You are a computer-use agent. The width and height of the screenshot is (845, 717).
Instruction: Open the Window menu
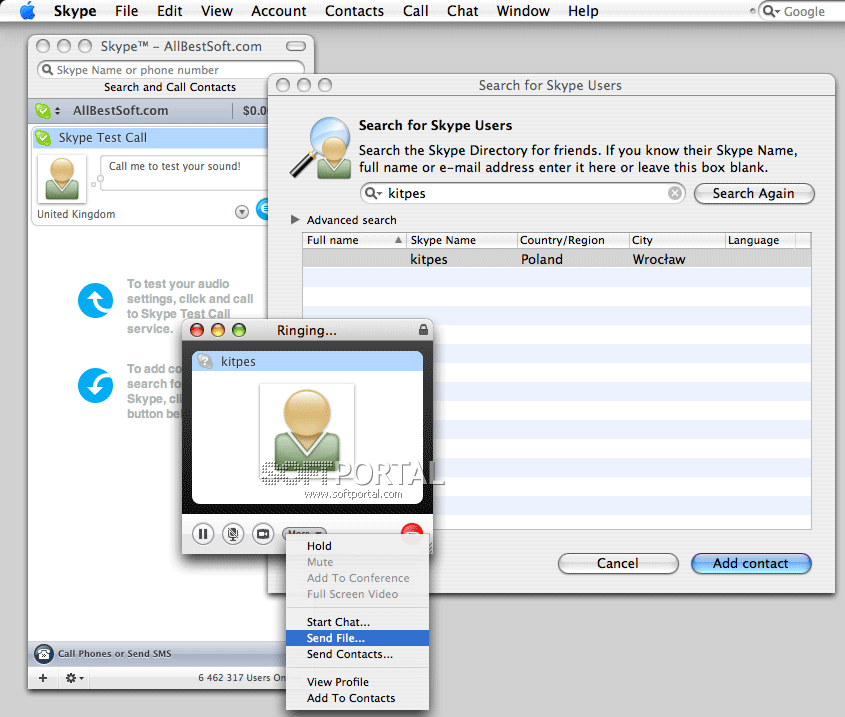(x=523, y=11)
